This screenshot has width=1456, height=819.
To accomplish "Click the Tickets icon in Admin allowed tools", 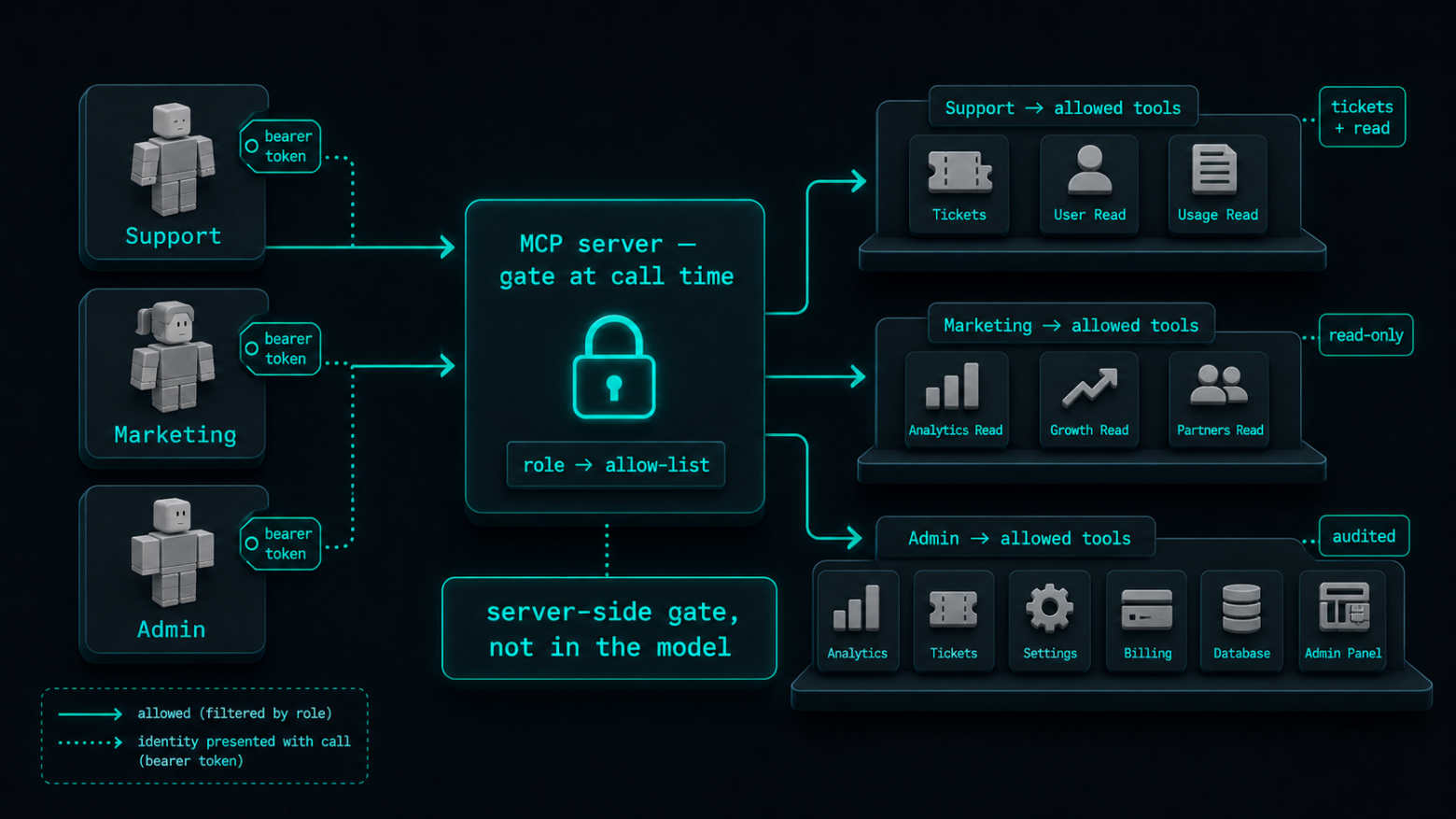I will [953, 609].
